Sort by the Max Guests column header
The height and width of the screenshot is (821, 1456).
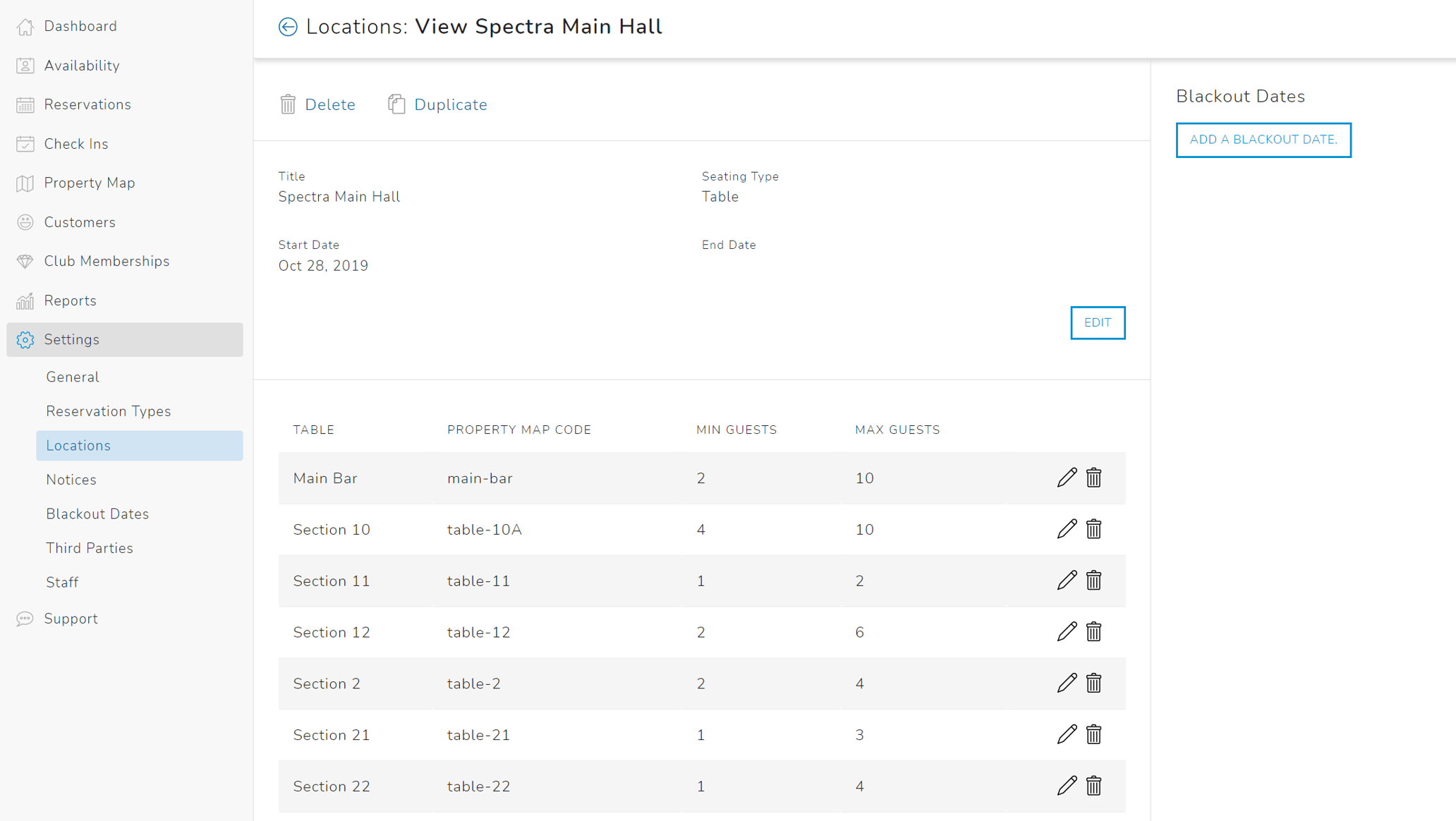coord(897,430)
